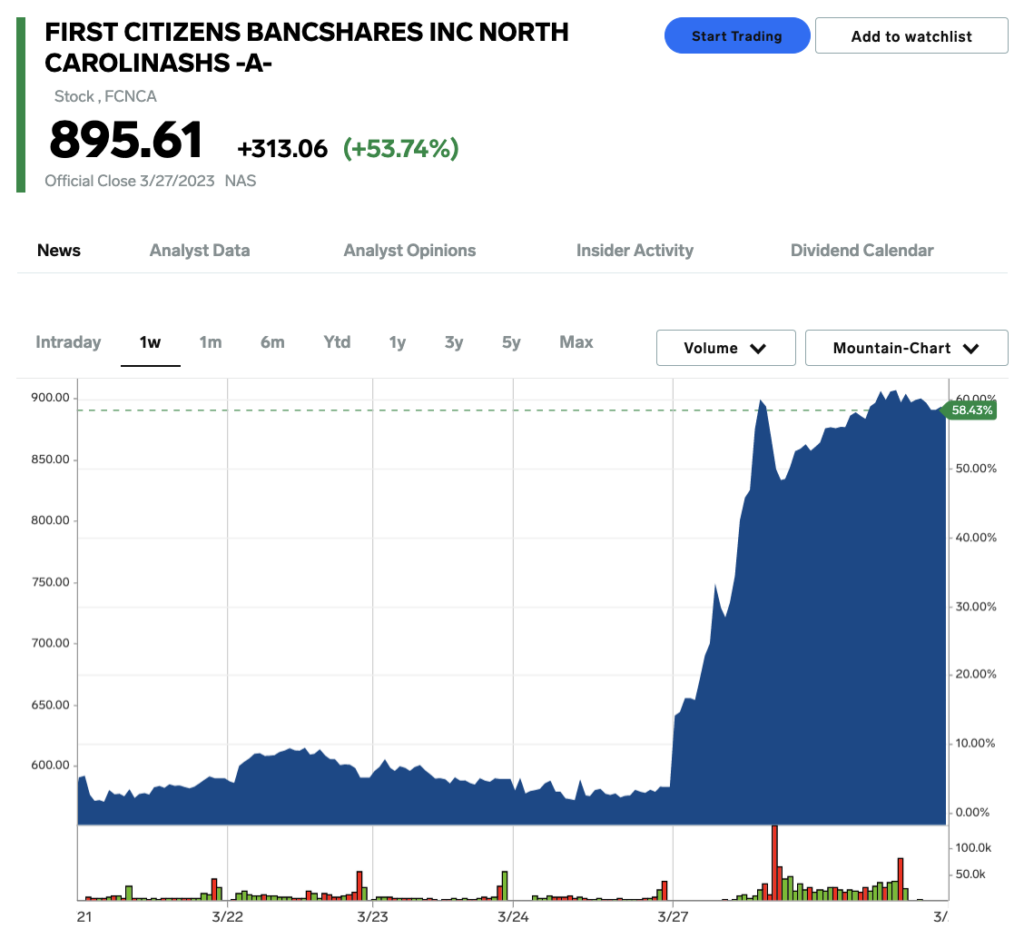Screen dimensions: 1024x939
Task: Click the Stock, FCNCA ticker label
Action: coord(105,97)
